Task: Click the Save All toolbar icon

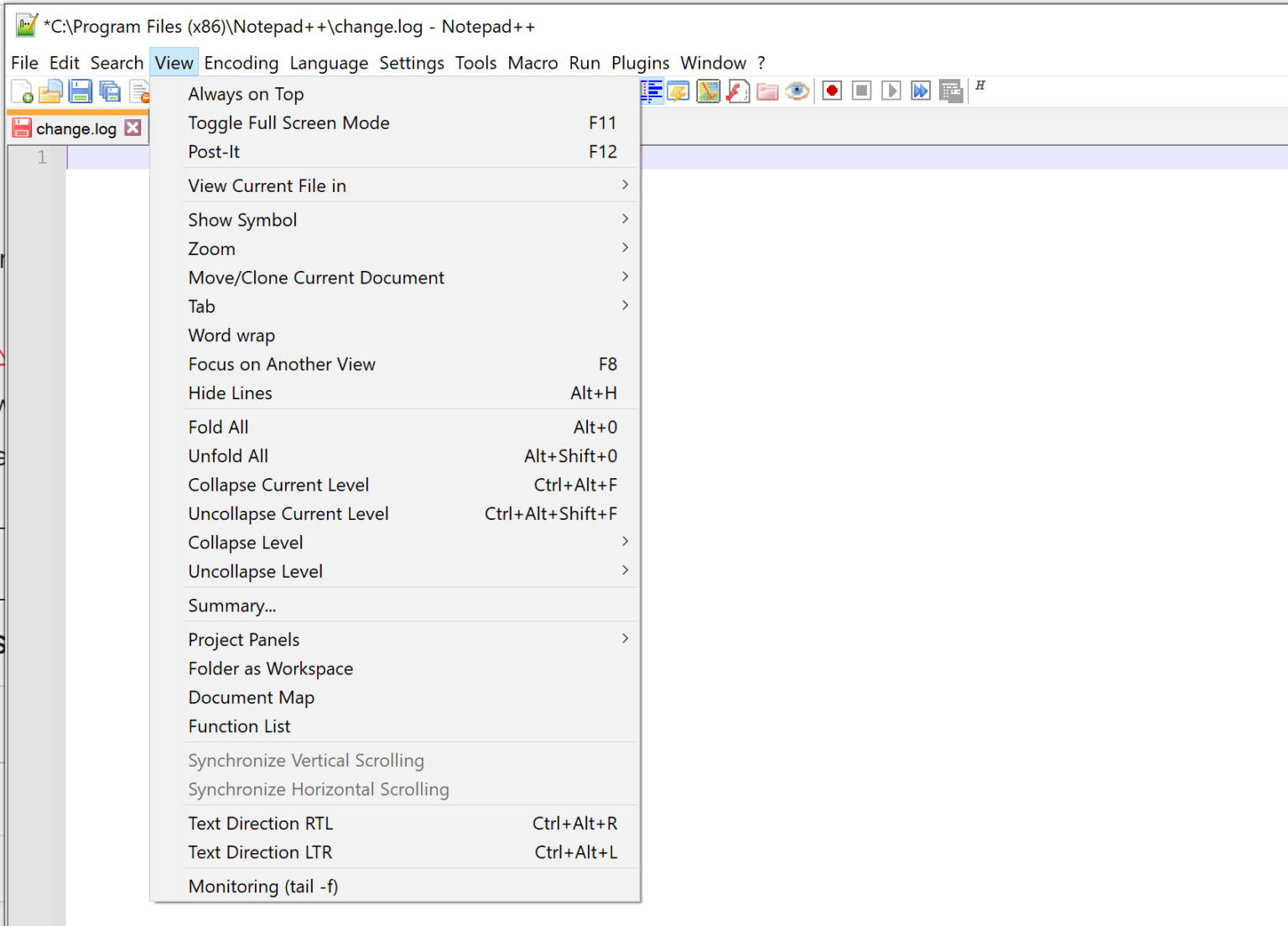Action: (x=110, y=91)
